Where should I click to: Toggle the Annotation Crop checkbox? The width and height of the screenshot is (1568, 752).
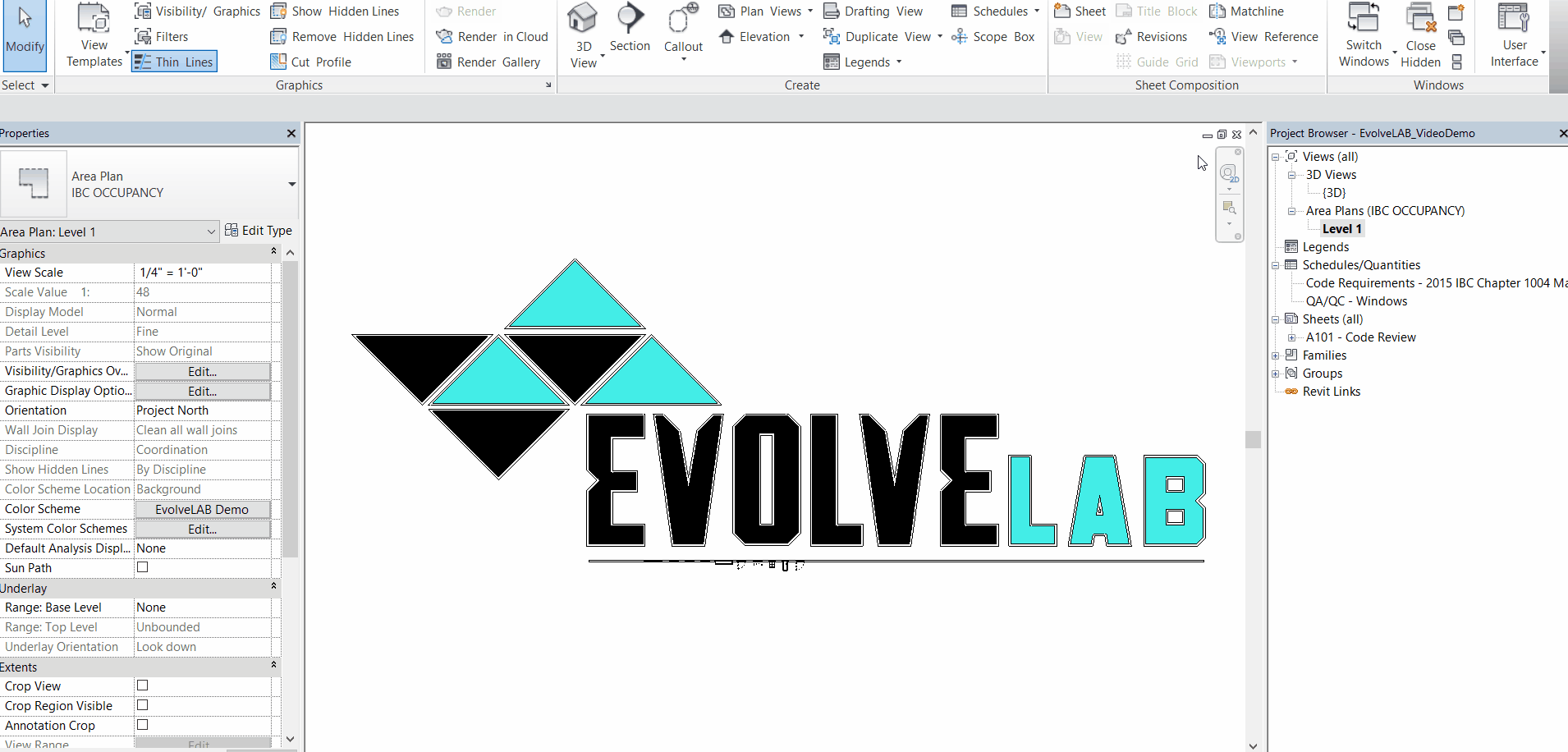[x=143, y=725]
